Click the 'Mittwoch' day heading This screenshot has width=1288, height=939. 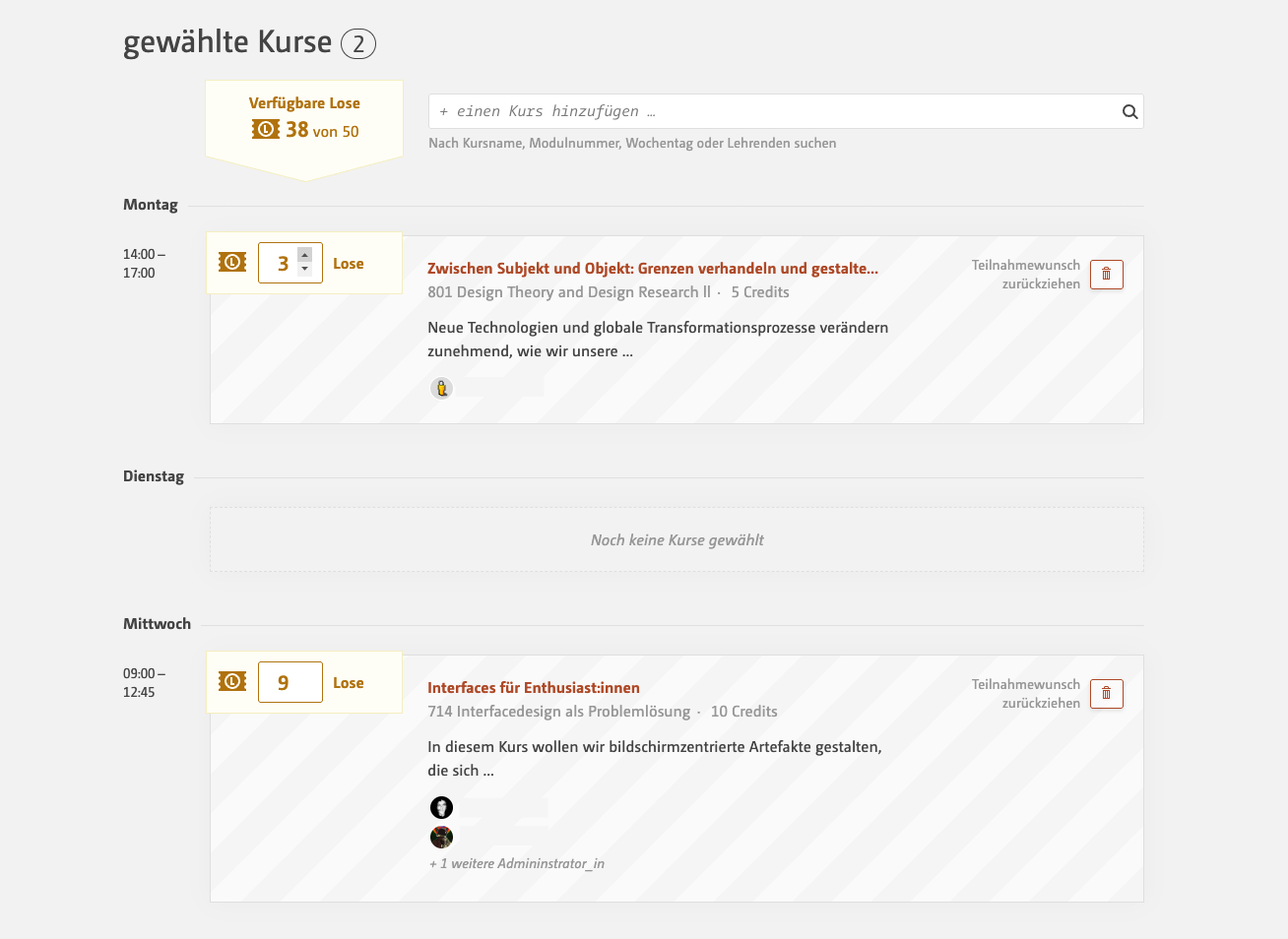[x=158, y=624]
